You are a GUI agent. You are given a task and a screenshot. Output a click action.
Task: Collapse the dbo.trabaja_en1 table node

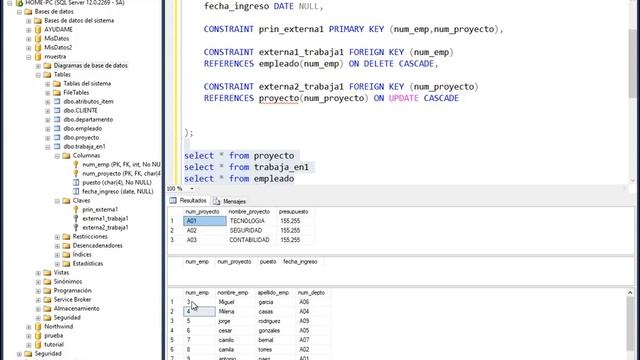47,147
